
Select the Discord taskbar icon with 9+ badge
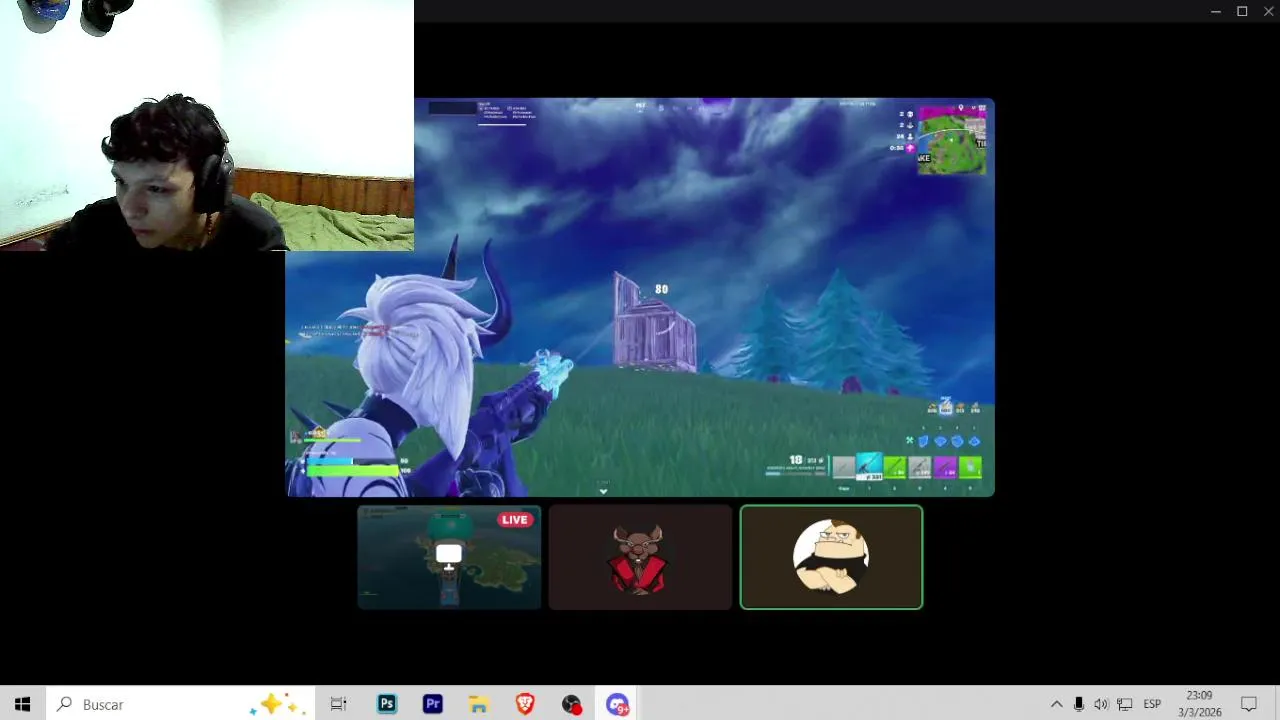(x=617, y=704)
